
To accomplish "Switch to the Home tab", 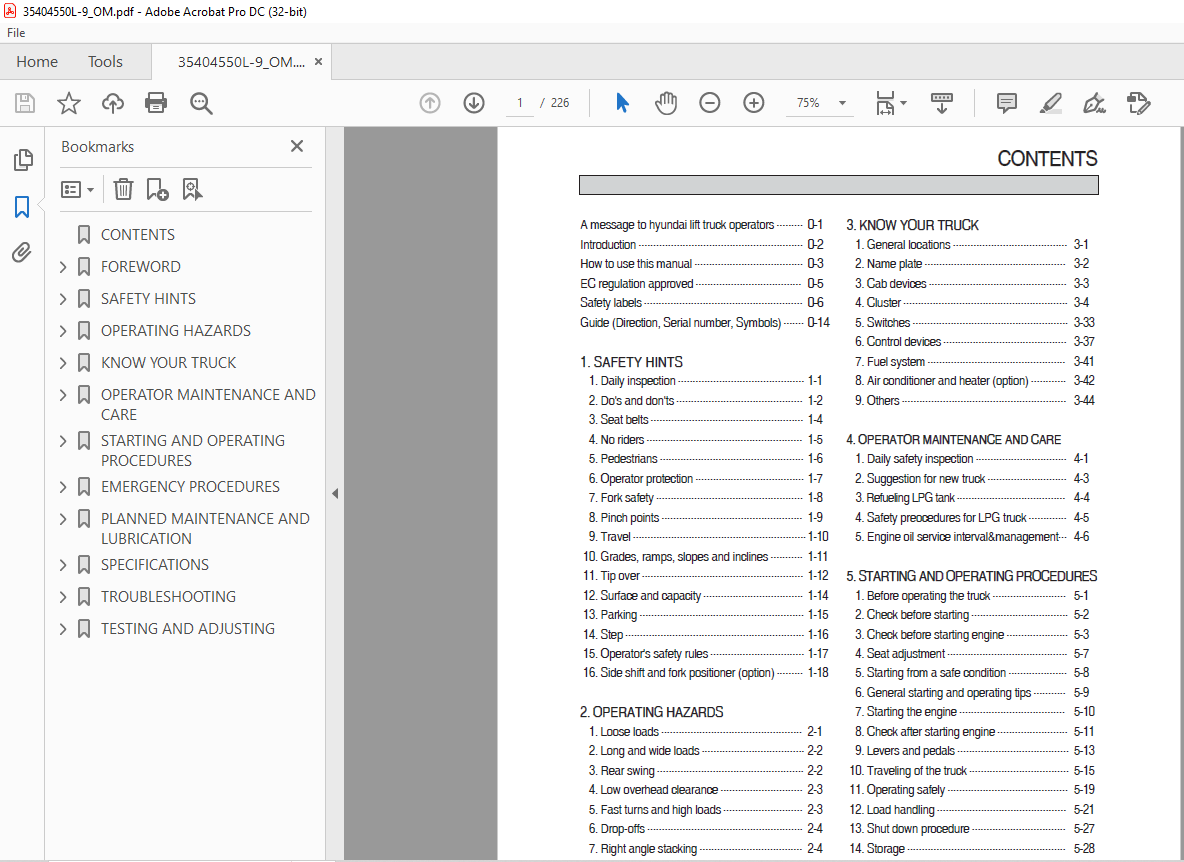I will (x=37, y=62).
